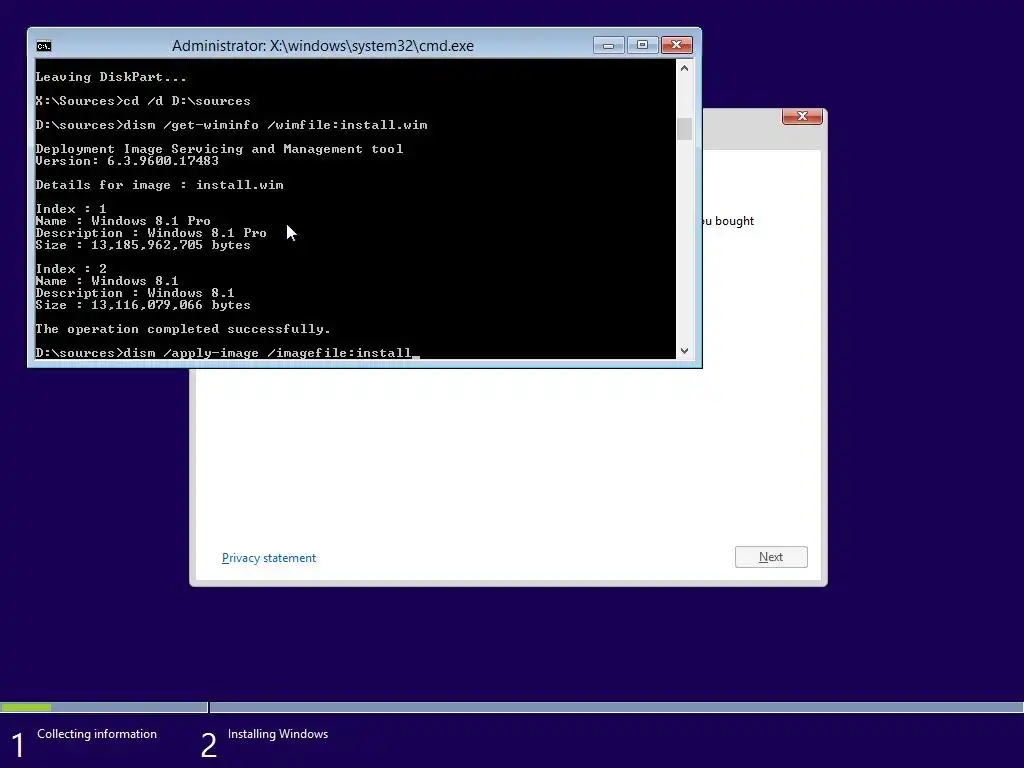Click the 'Index : 1' line
Image resolution: width=1024 pixels, height=768 pixels.
[71, 209]
